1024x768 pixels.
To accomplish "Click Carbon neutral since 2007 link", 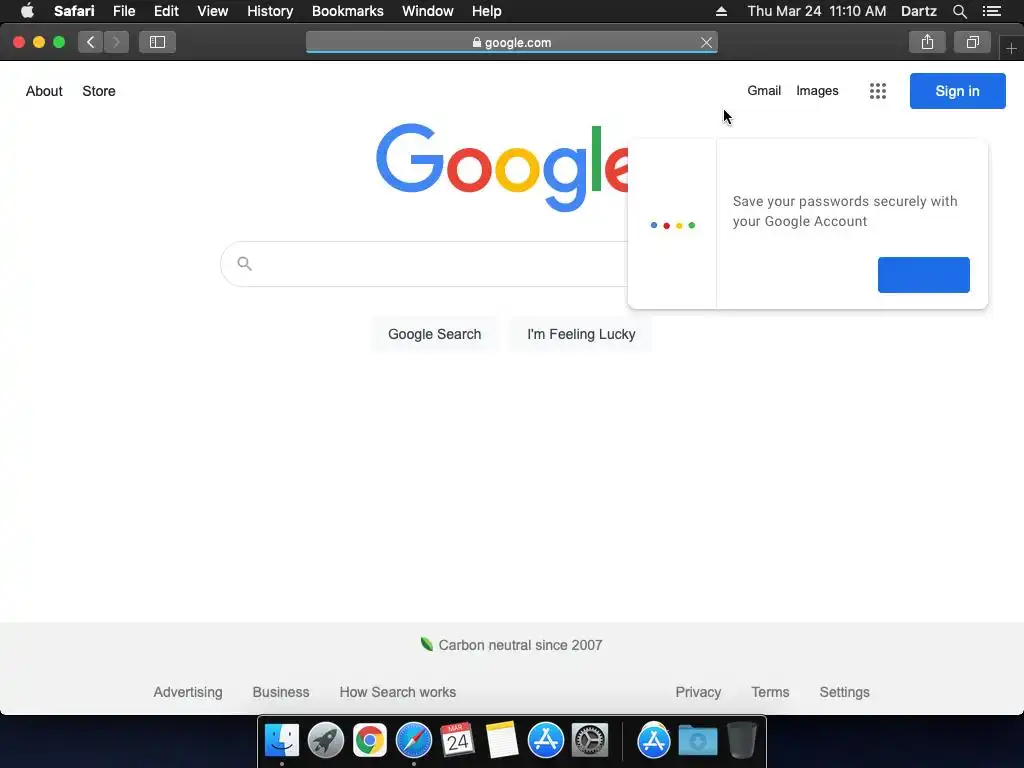I will 511,645.
